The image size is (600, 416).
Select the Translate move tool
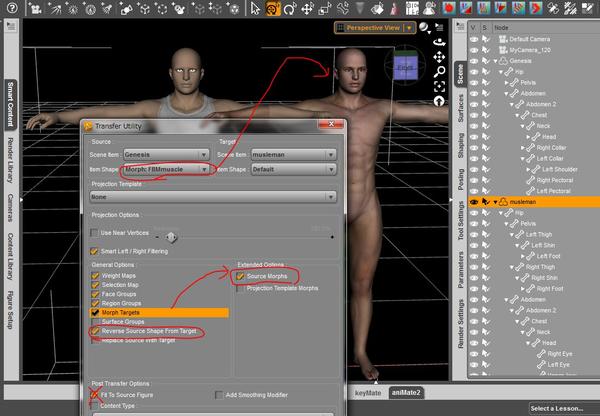tap(307, 8)
